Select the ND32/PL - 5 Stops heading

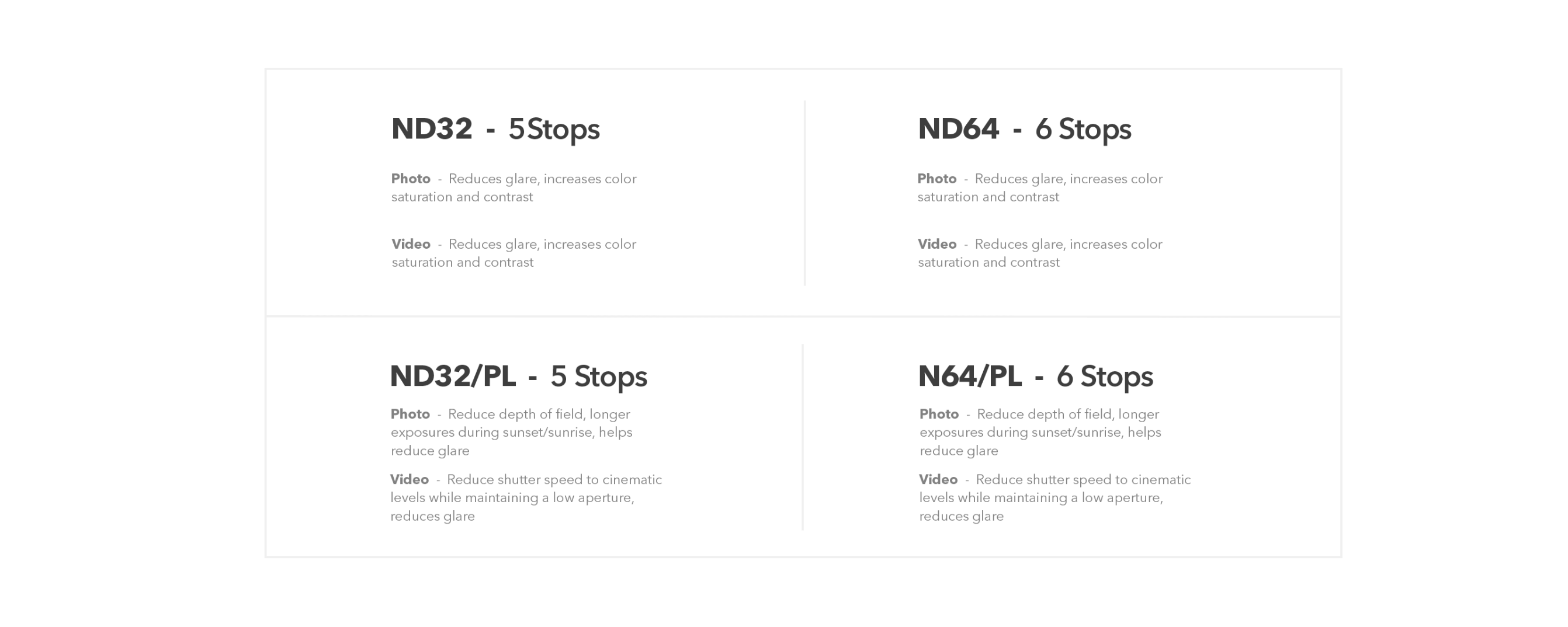[x=518, y=377]
